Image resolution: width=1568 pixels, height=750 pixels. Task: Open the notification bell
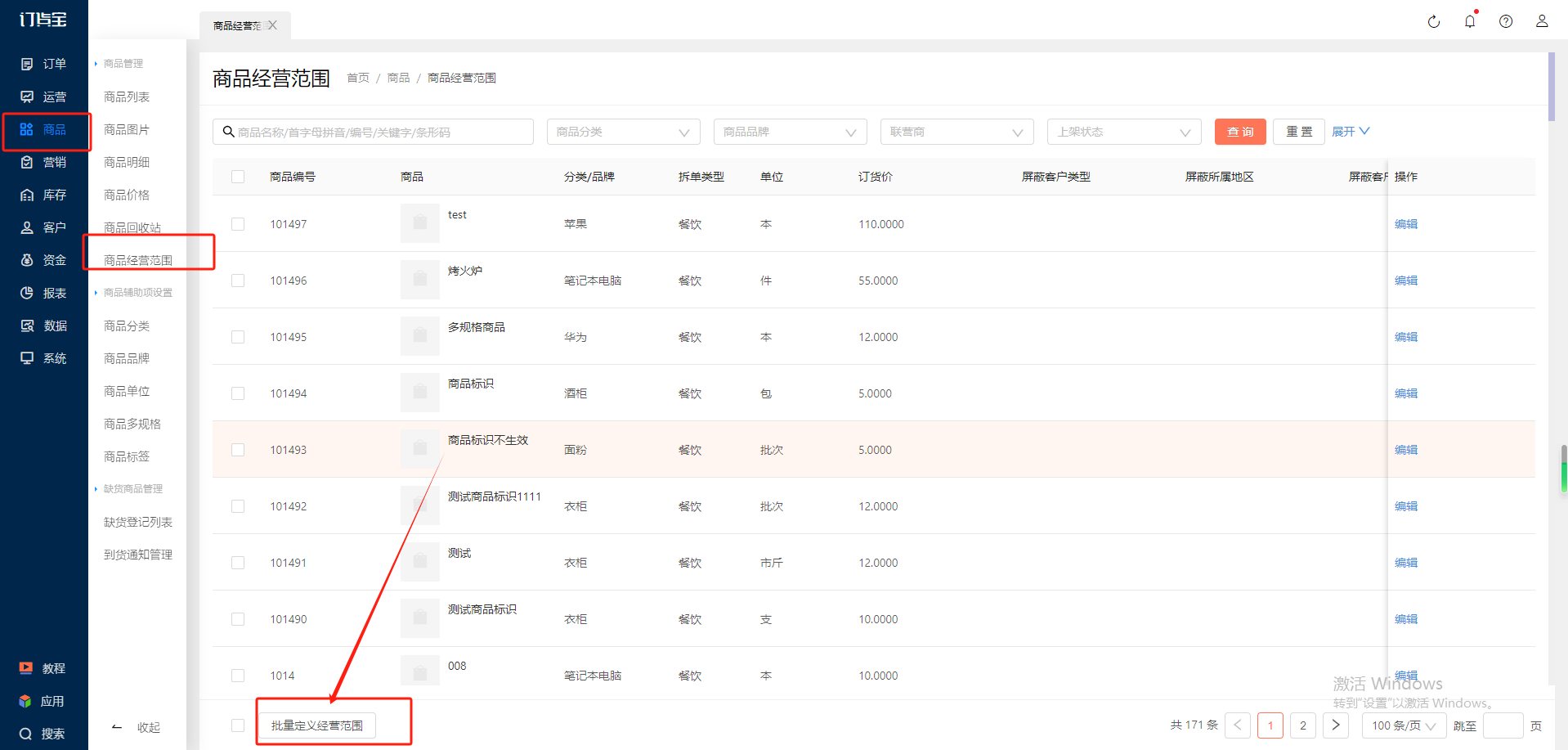(1469, 22)
